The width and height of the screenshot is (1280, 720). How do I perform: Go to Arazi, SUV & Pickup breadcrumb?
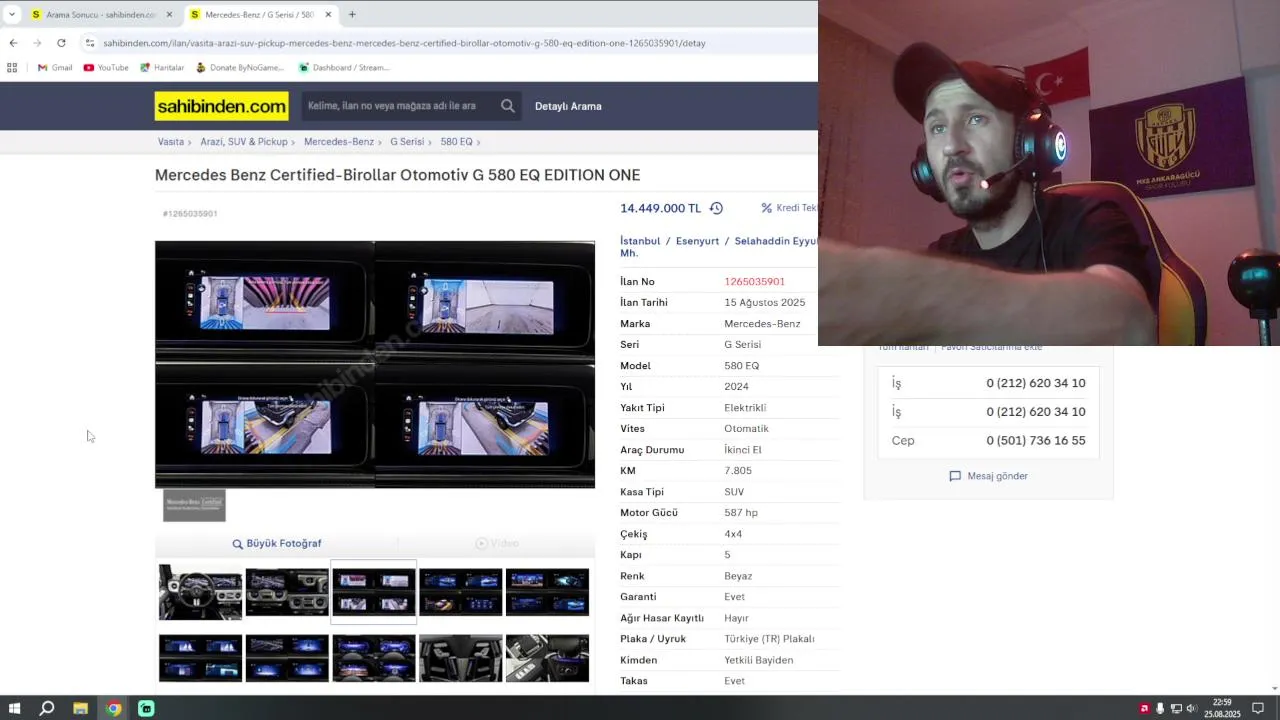[x=243, y=142]
